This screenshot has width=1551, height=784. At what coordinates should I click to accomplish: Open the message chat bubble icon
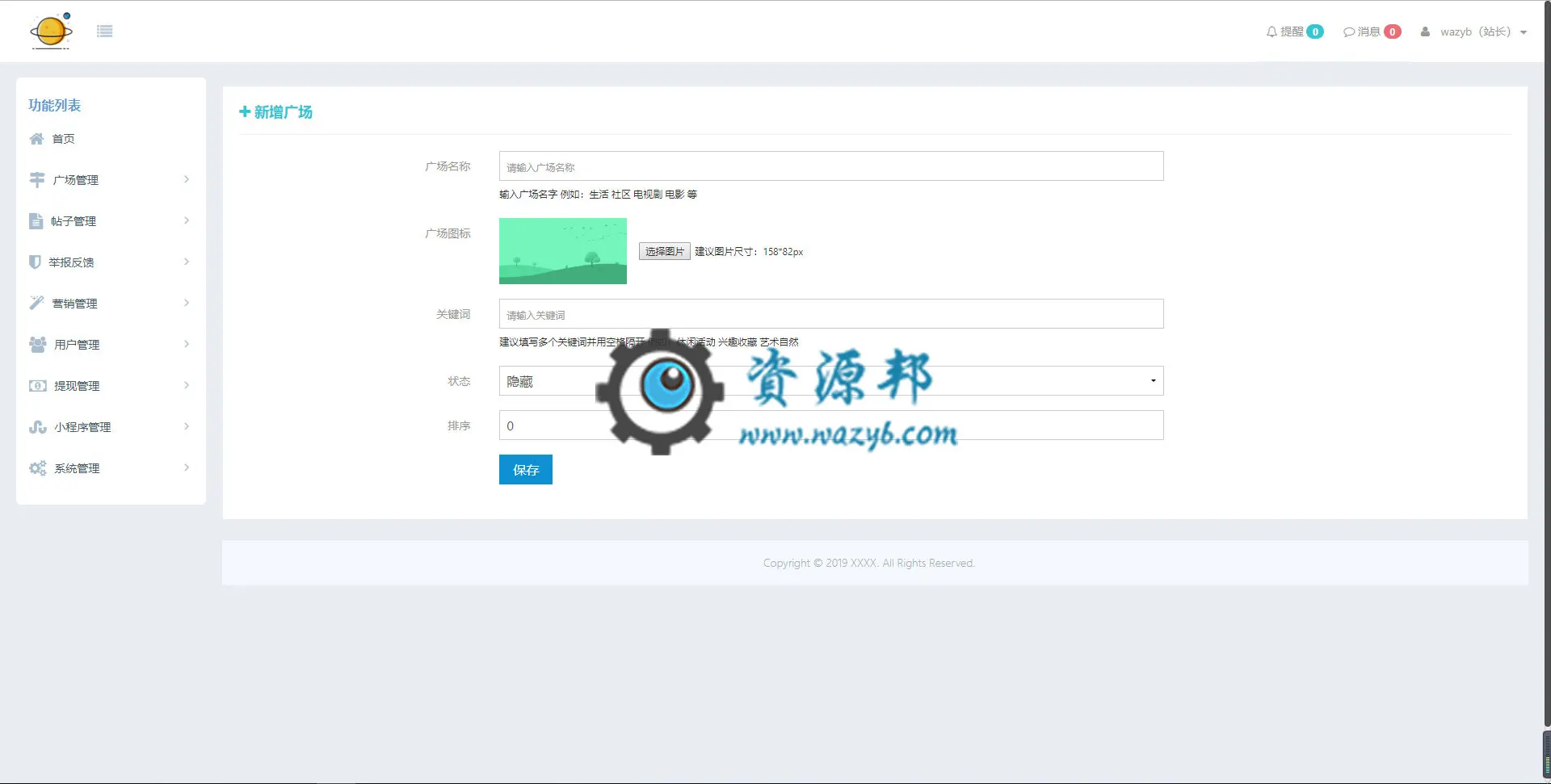pos(1349,32)
